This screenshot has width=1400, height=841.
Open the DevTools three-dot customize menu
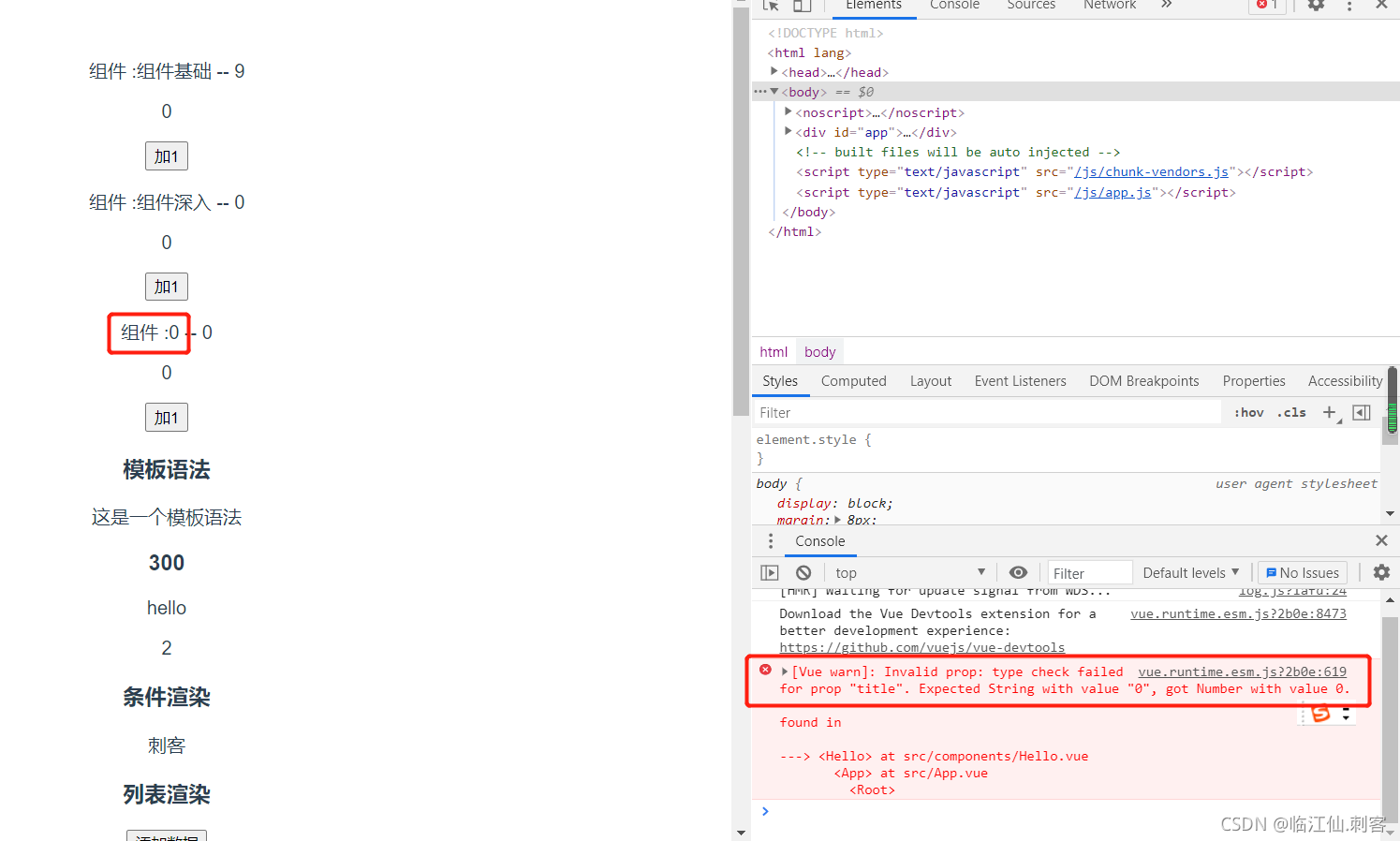1349,6
